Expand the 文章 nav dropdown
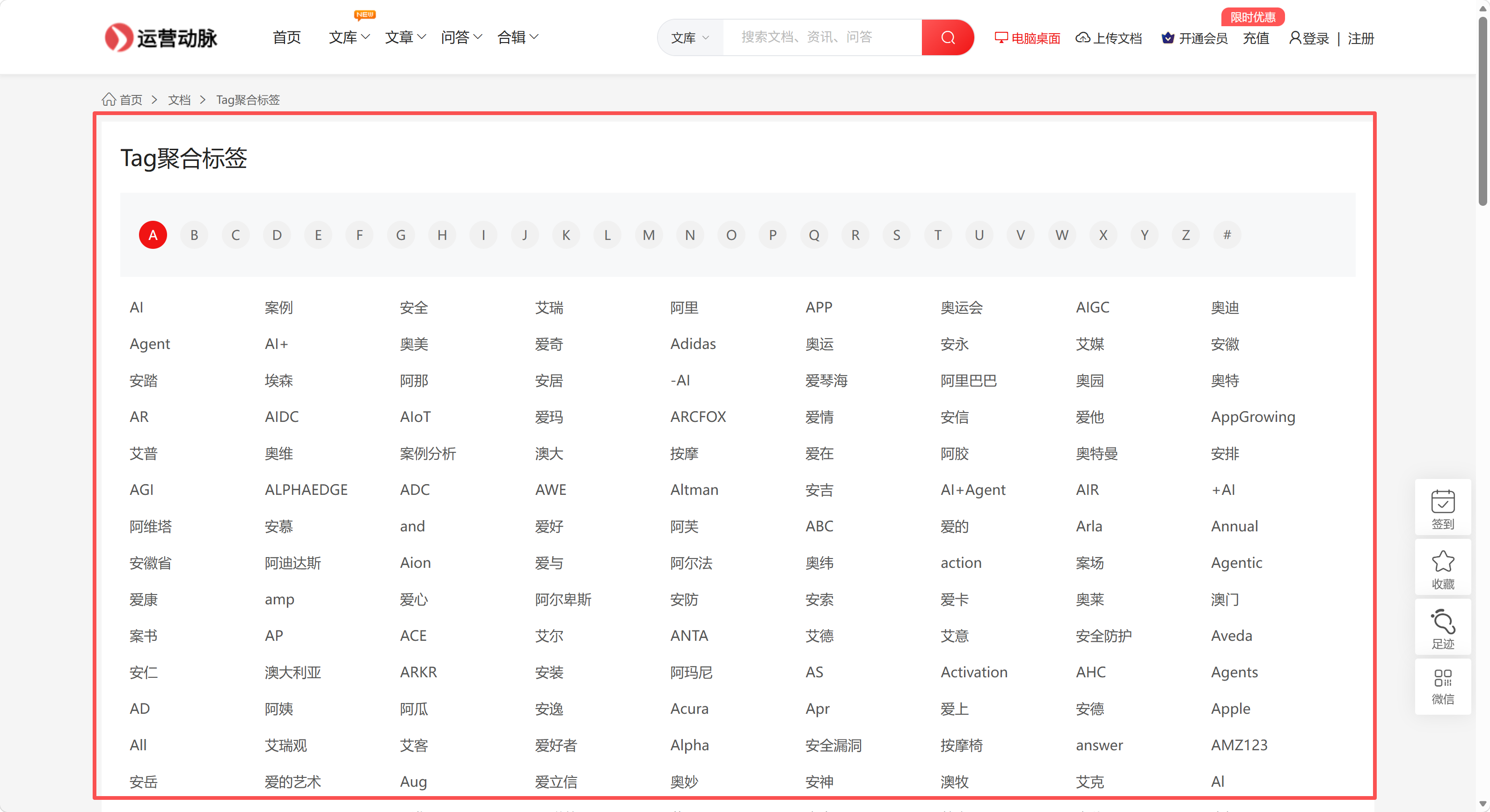This screenshot has height=812, width=1490. click(405, 37)
